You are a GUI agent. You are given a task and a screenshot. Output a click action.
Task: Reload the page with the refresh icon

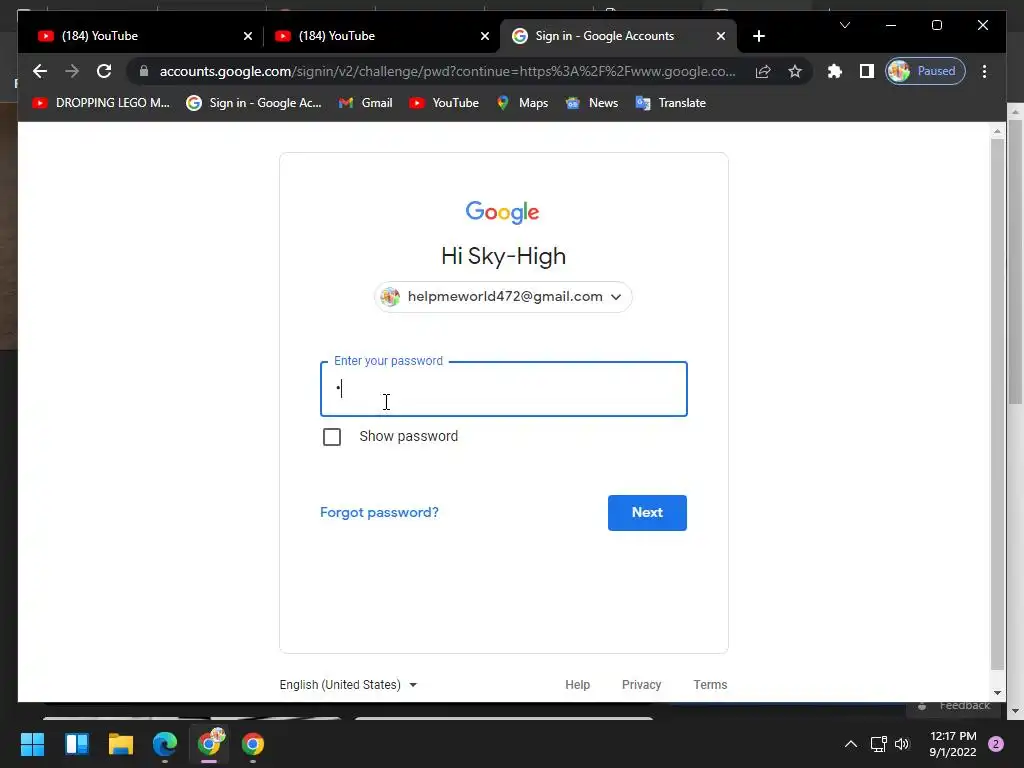coord(104,71)
